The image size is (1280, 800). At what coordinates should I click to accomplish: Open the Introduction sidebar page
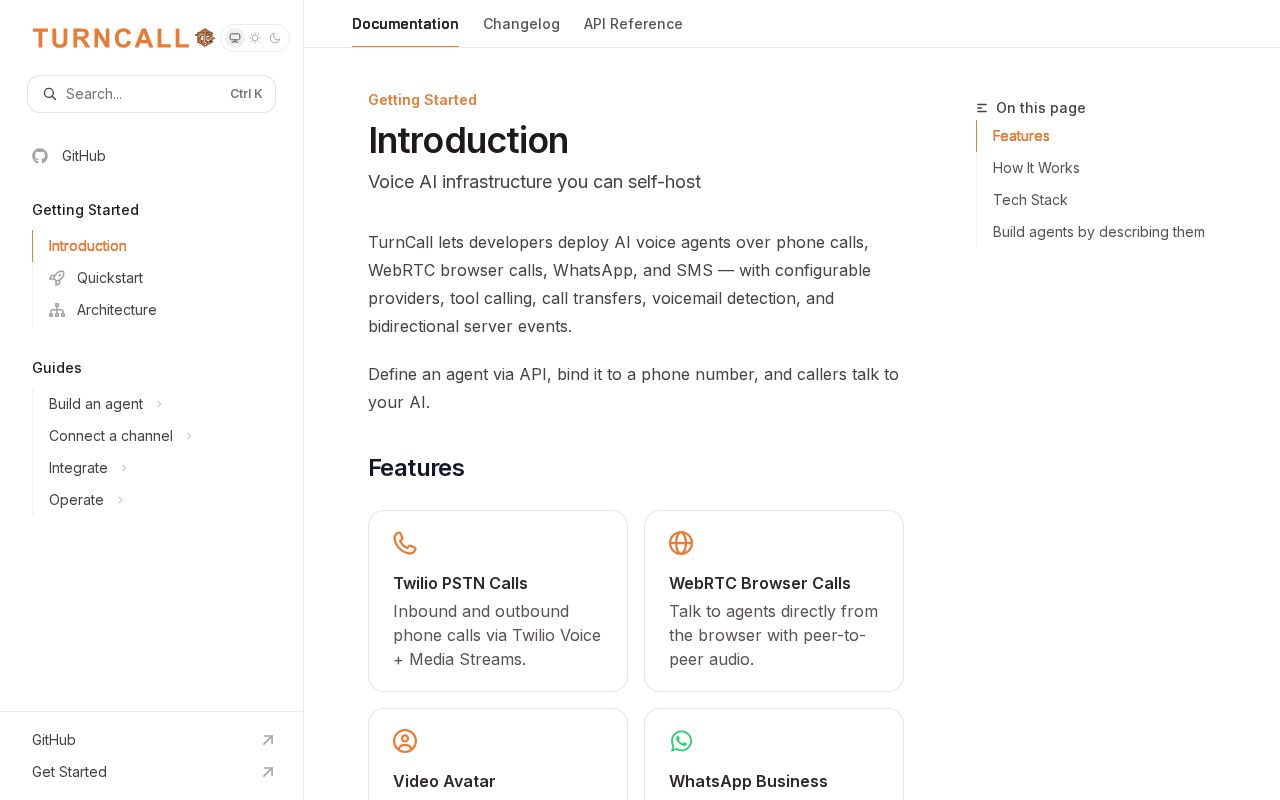click(88, 246)
